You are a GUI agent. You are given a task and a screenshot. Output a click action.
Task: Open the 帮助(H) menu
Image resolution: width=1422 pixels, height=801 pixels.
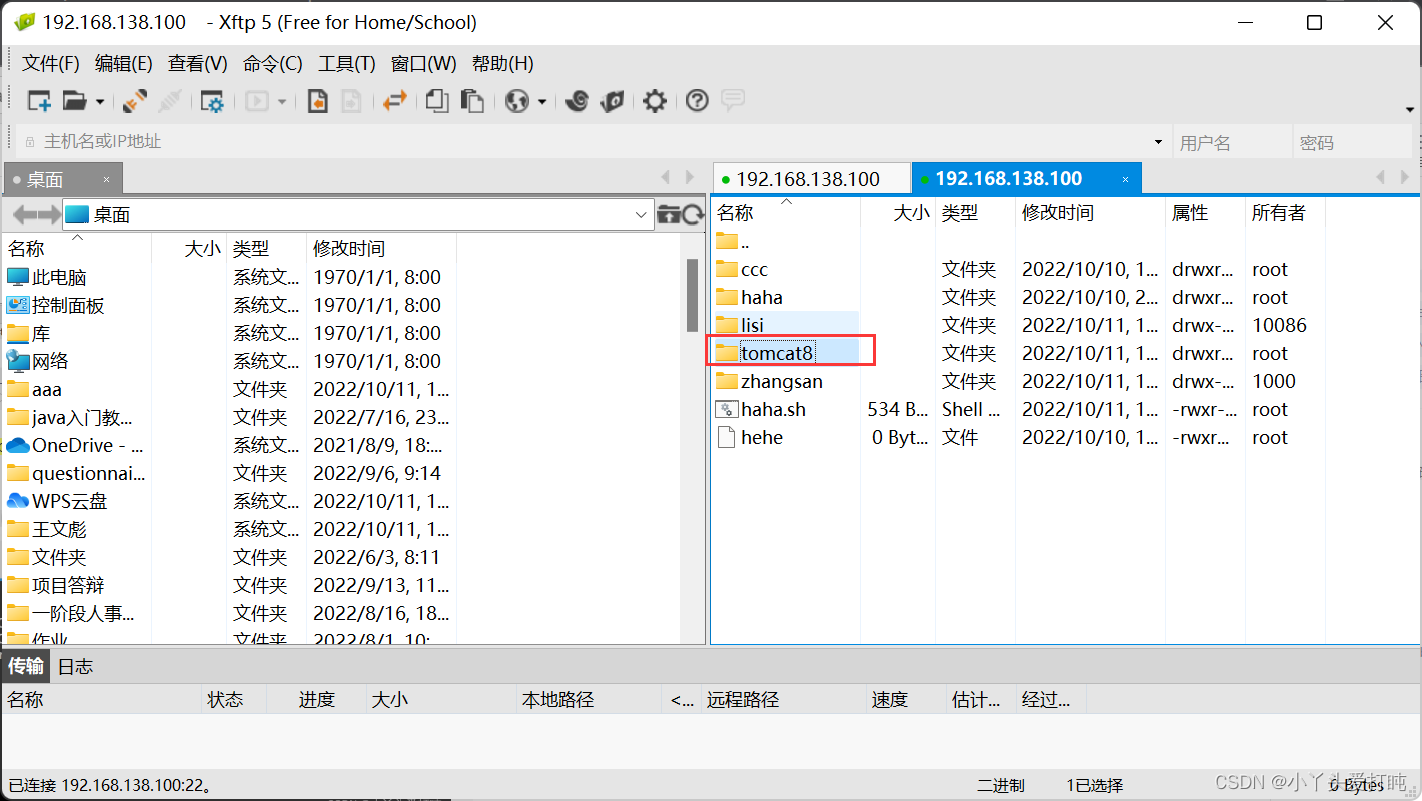pos(503,64)
